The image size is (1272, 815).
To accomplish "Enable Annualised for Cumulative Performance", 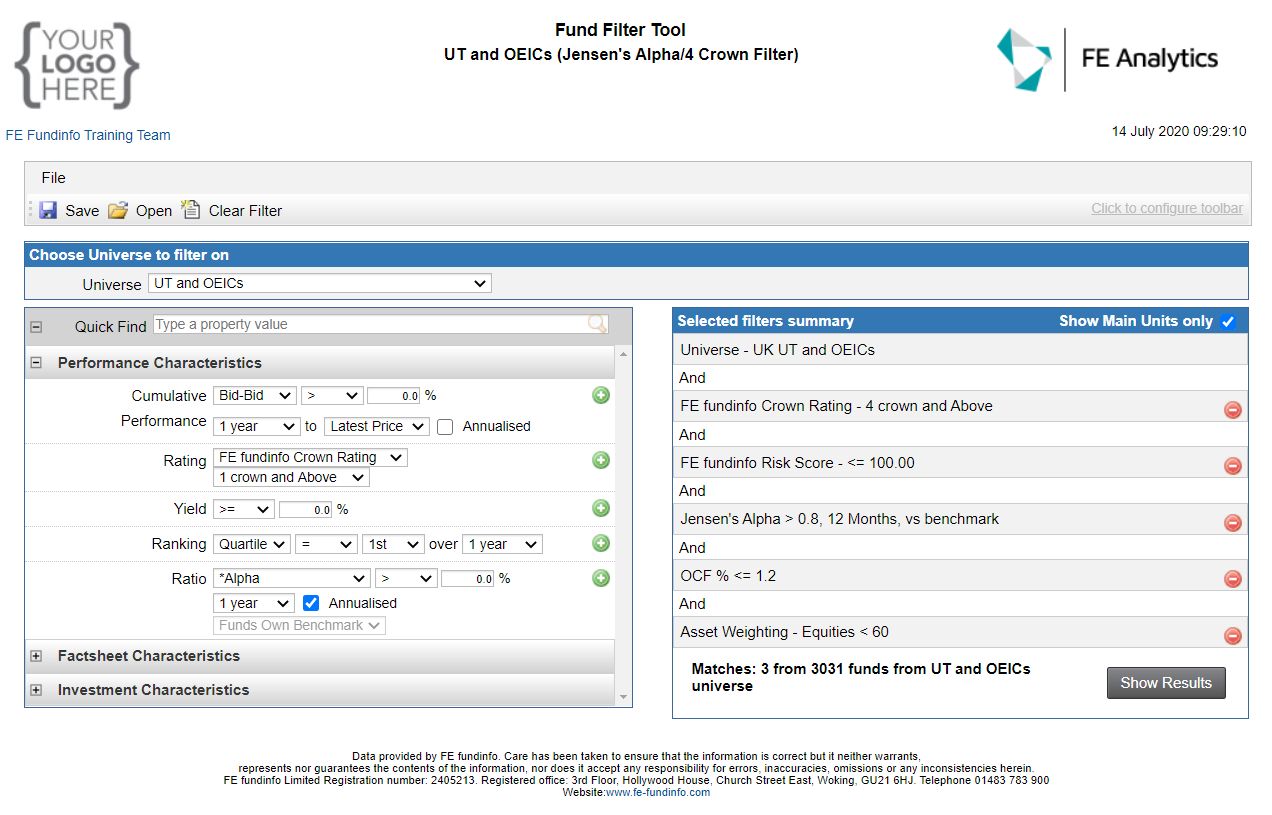I will point(445,426).
